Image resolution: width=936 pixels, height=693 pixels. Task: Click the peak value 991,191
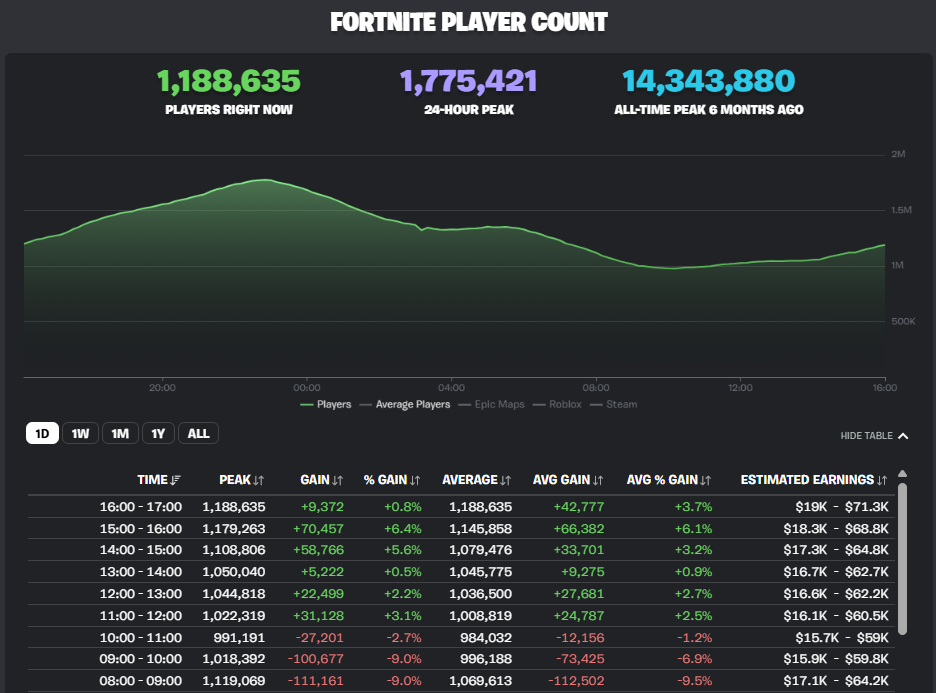[x=239, y=637]
